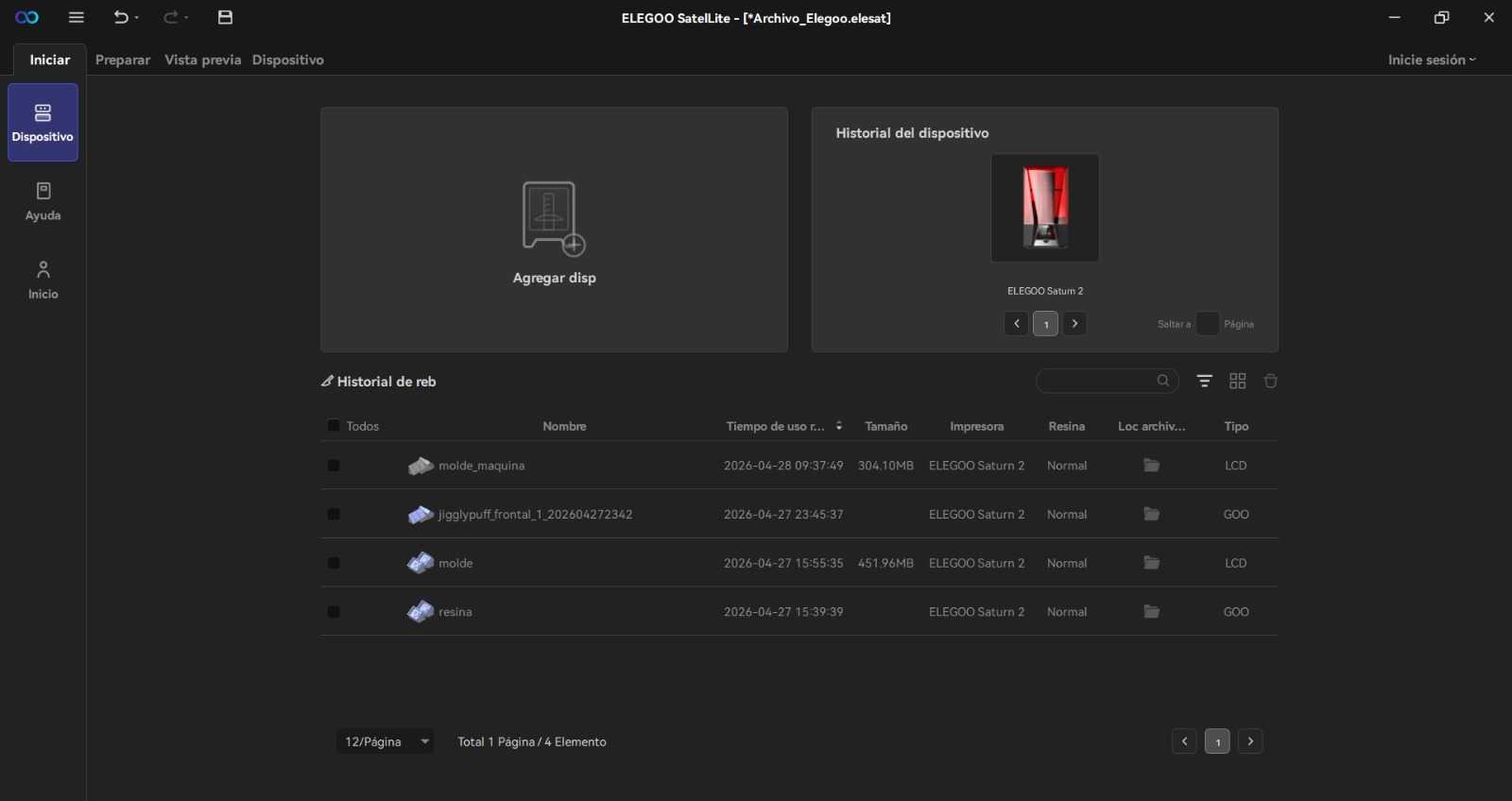1512x801 pixels.
Task: Switch to the Preparar tab
Action: tap(123, 60)
